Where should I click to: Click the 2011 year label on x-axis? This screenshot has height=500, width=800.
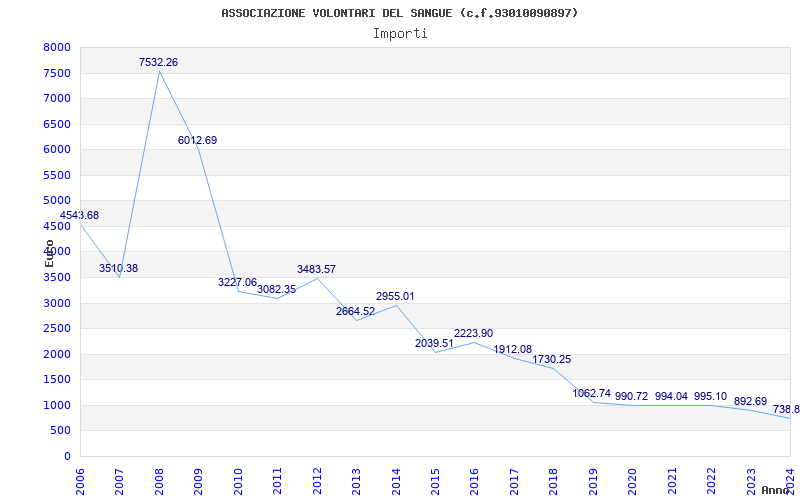[x=277, y=482]
